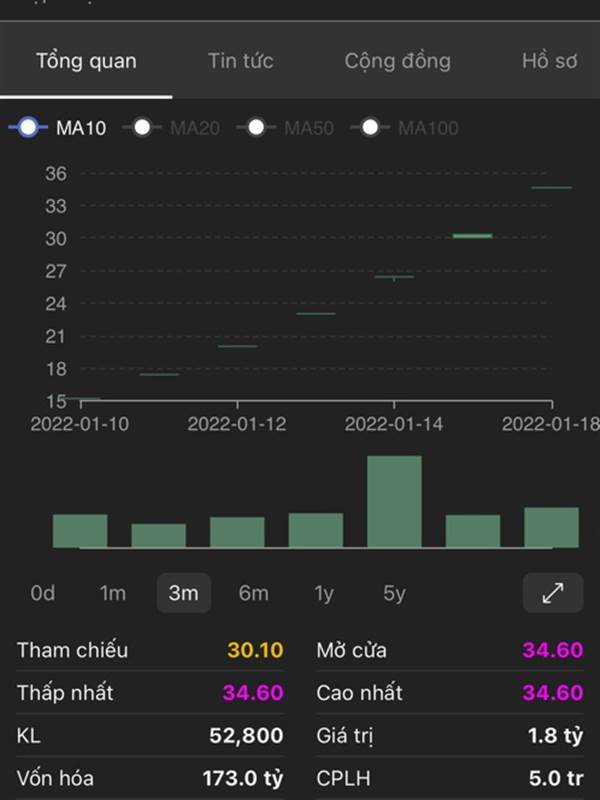Toggle the MA10 moving average line
Image resolution: width=600 pixels, height=800 pixels.
57,128
